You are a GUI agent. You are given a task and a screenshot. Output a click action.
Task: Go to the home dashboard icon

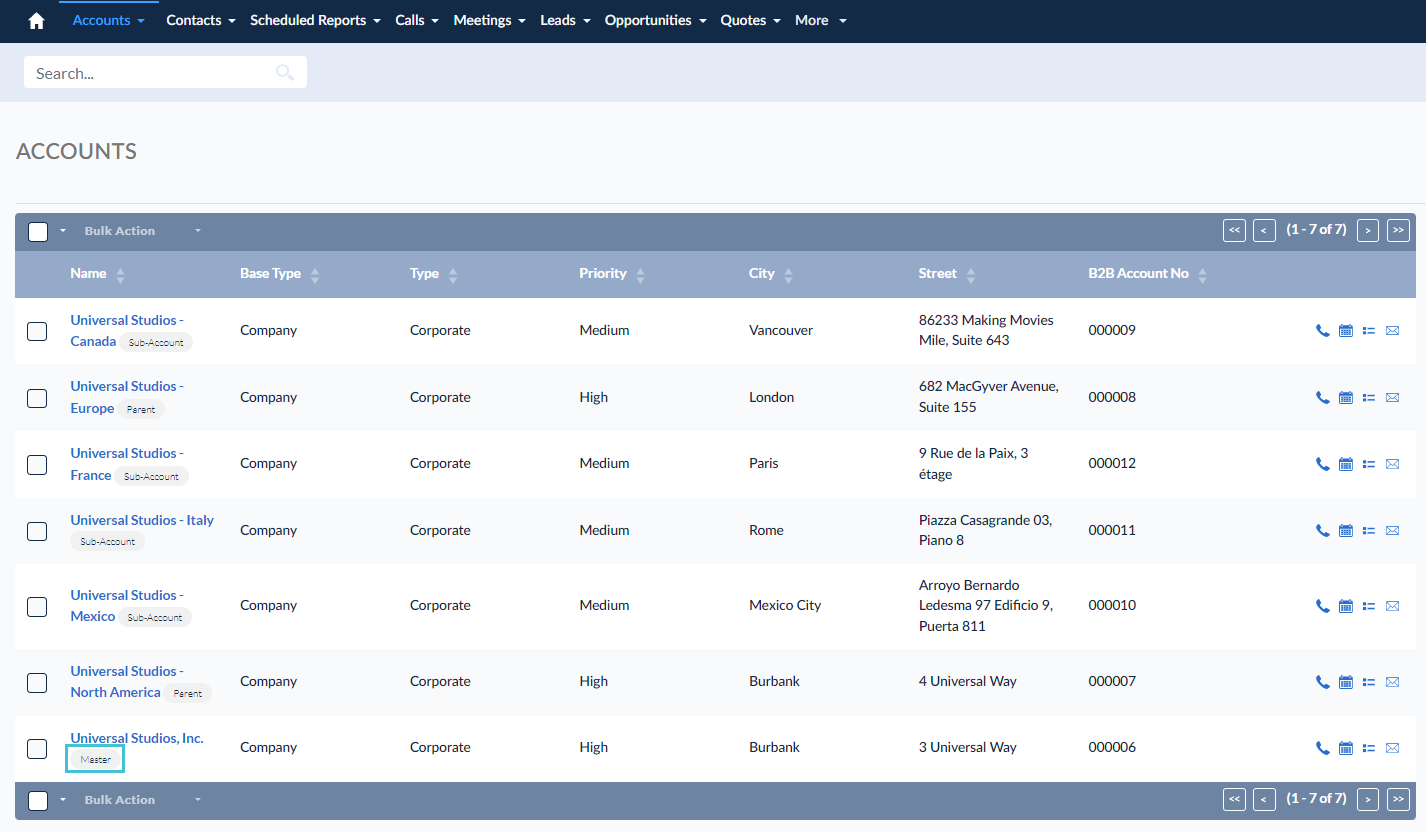tap(37, 21)
